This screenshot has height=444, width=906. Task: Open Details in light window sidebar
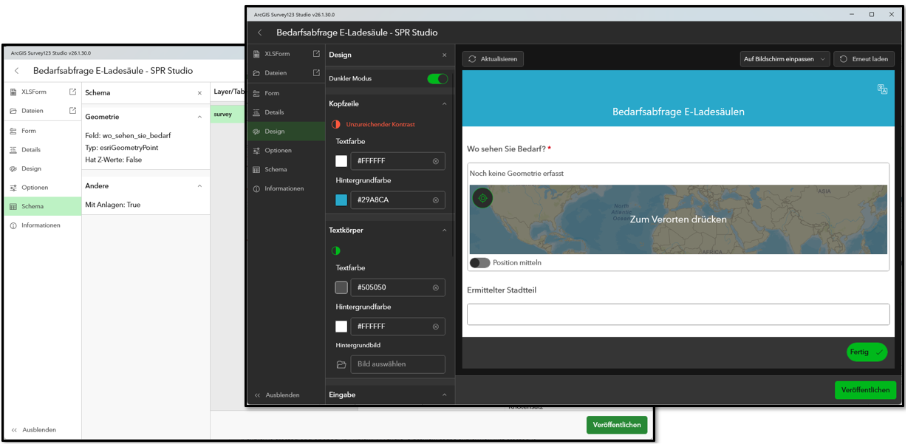tap(43, 149)
